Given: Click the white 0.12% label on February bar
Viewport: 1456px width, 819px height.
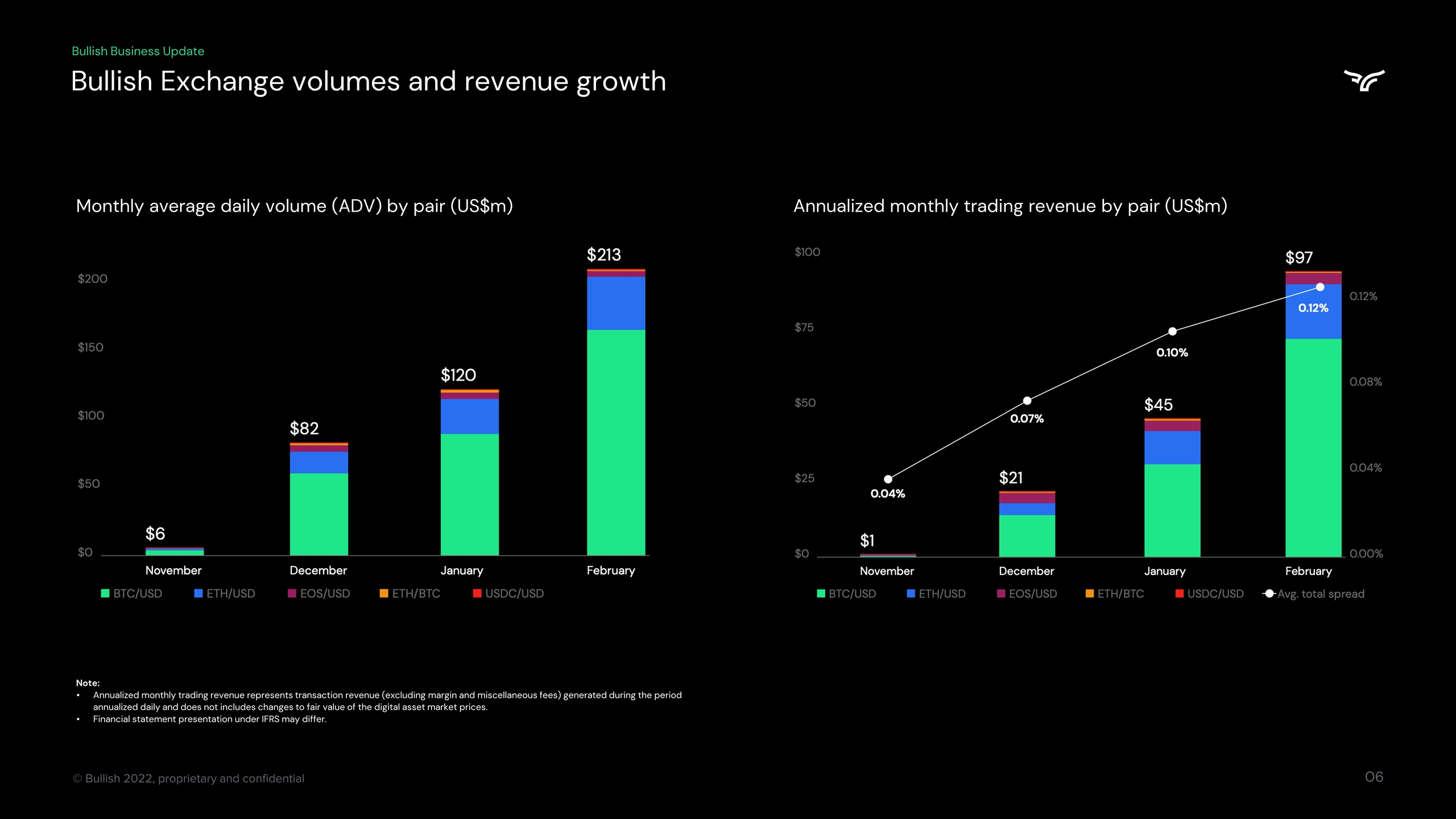Looking at the screenshot, I should (x=1313, y=308).
